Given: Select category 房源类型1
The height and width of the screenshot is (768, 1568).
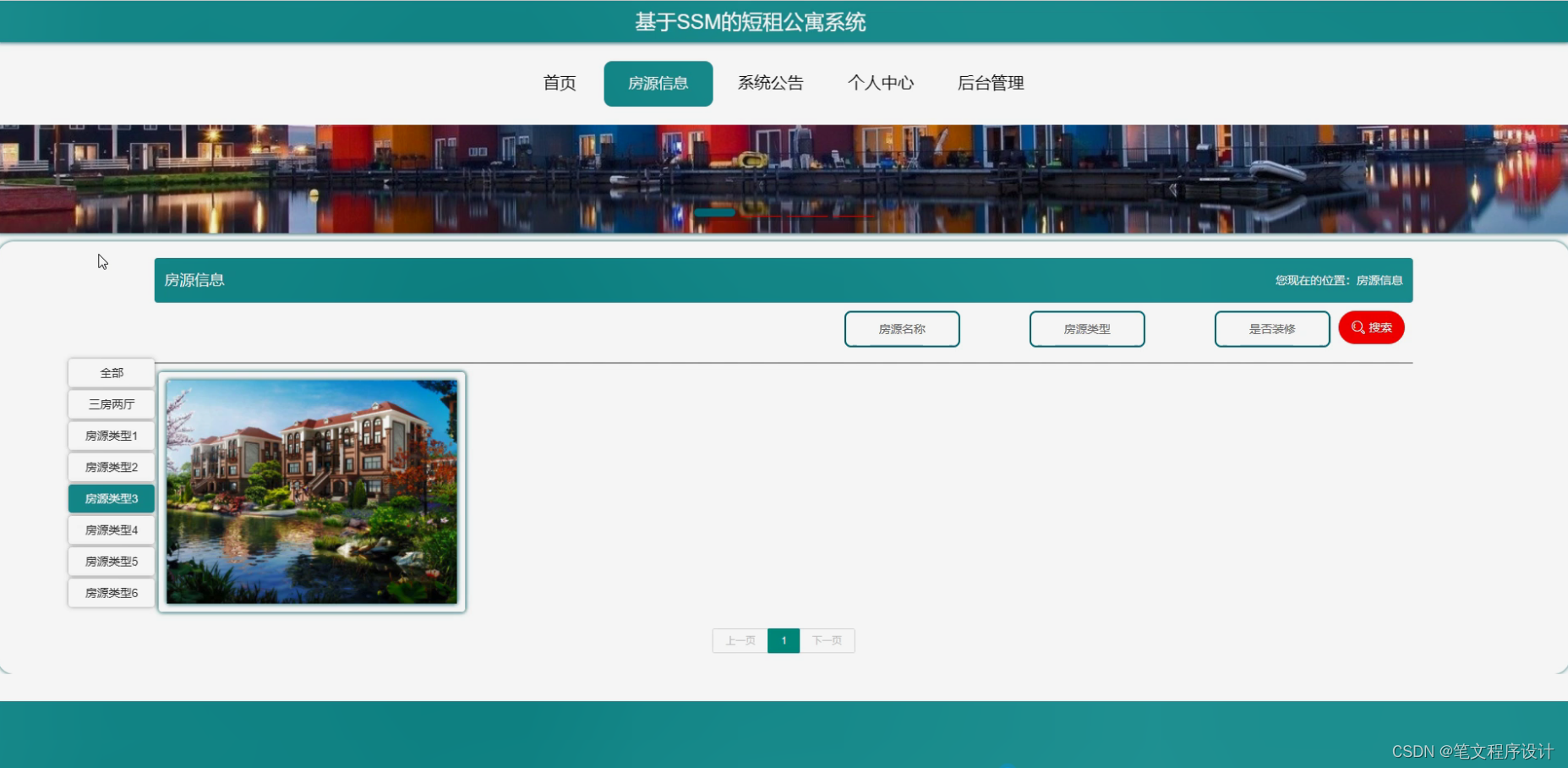Looking at the screenshot, I should coord(111,436).
